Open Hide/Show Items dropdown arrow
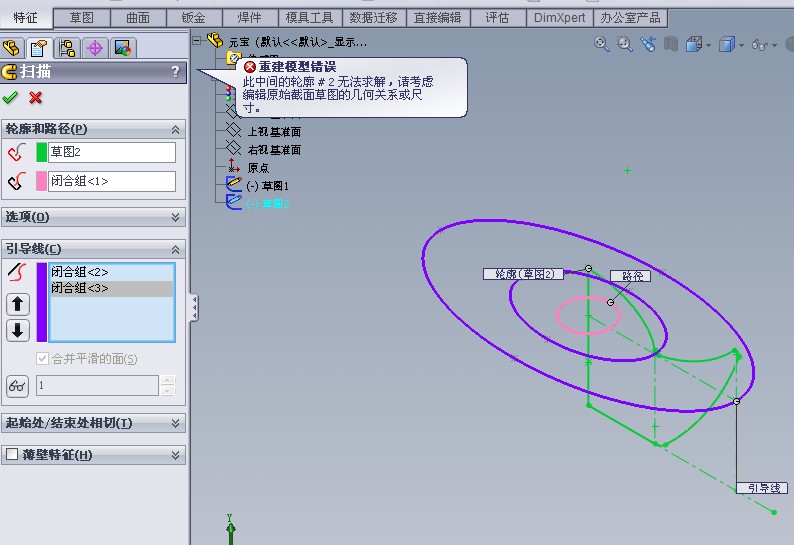 774,46
